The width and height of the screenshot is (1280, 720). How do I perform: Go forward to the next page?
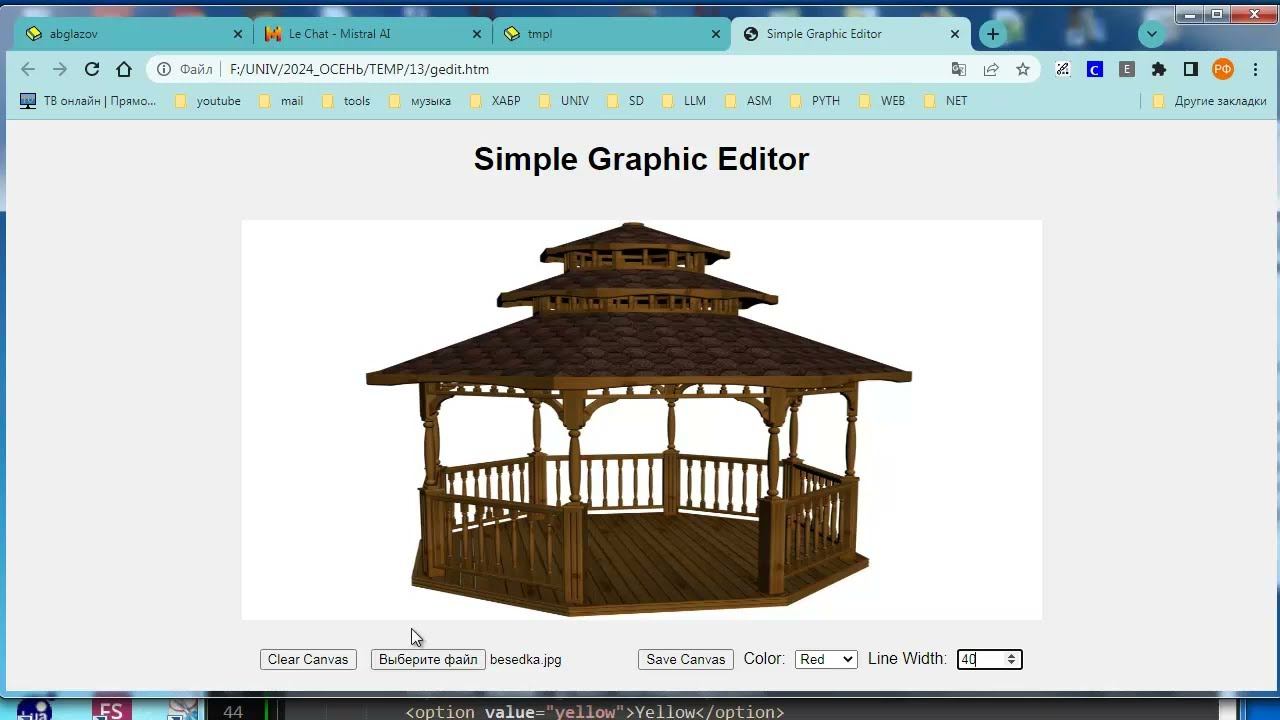(x=60, y=69)
